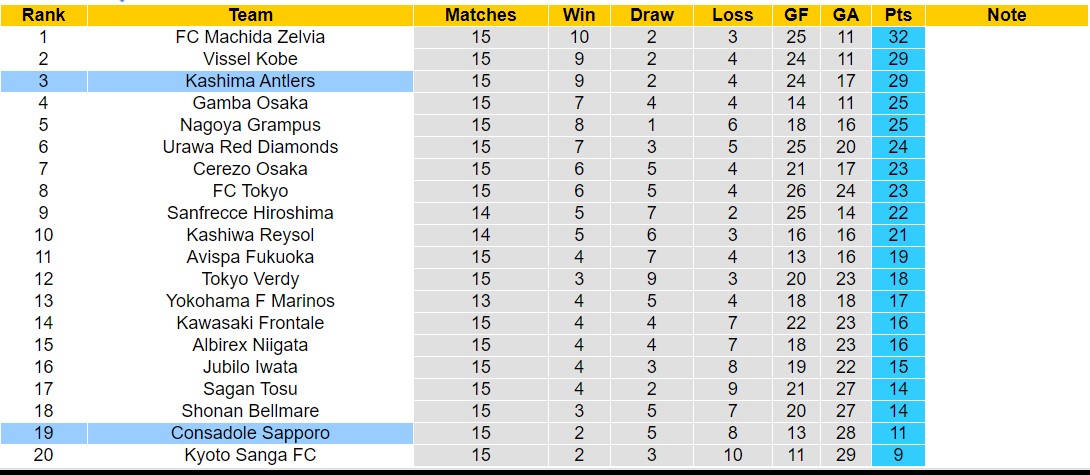Open the Consadole Sapporo team entry
1090x475 pixels.
coord(250,433)
